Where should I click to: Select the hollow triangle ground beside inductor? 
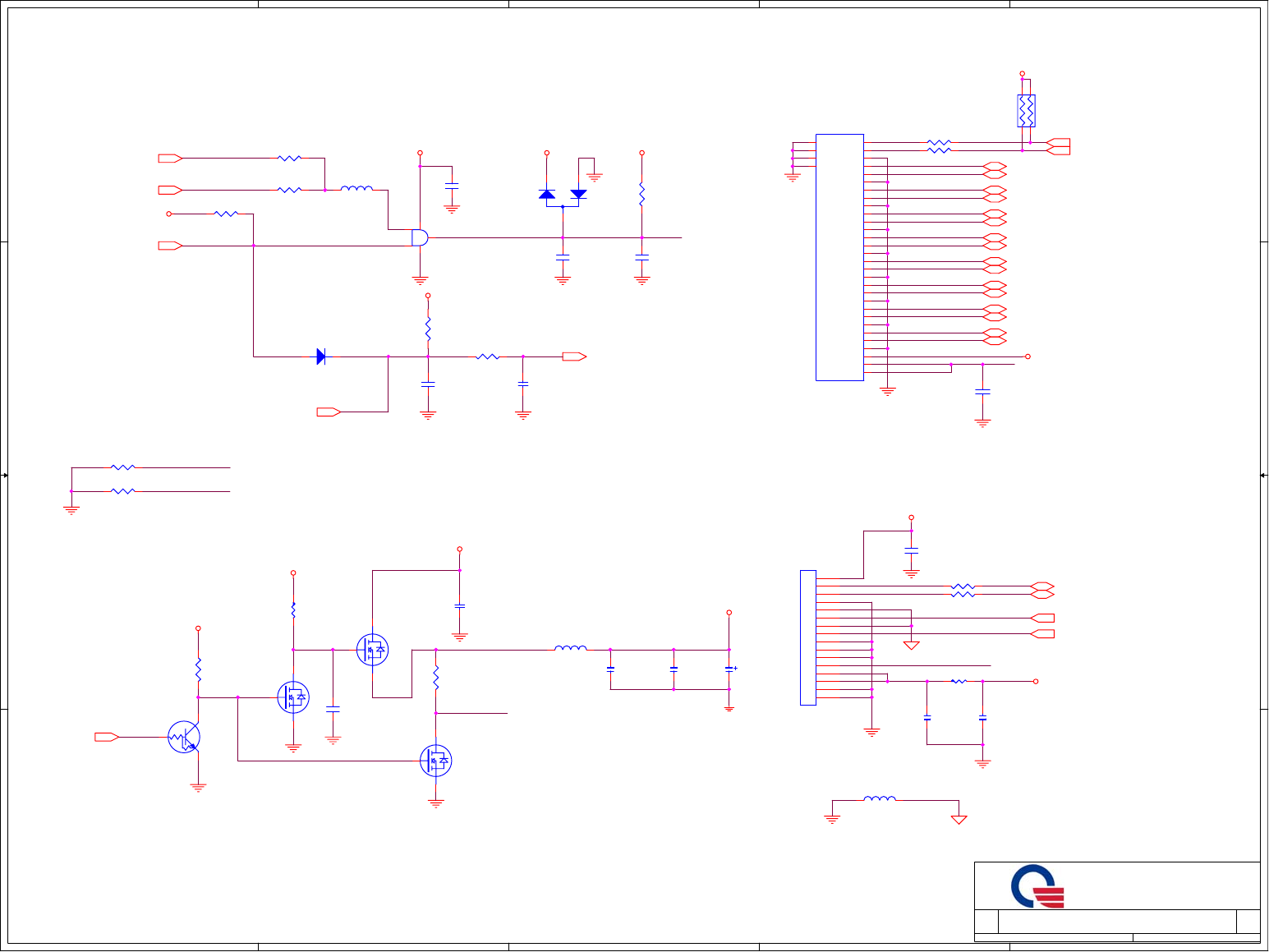pos(959,819)
